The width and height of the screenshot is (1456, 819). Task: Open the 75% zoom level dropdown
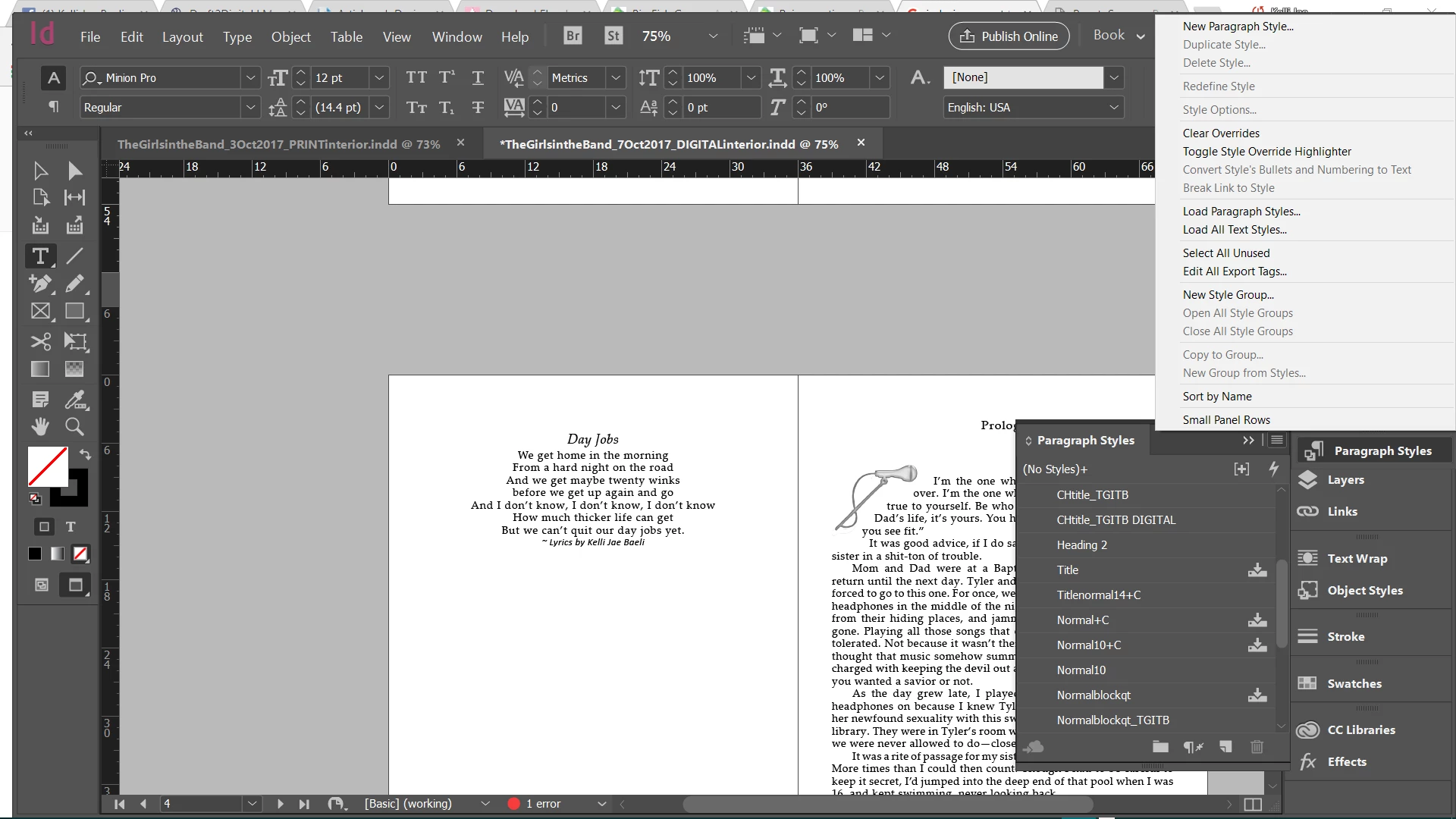coord(713,36)
